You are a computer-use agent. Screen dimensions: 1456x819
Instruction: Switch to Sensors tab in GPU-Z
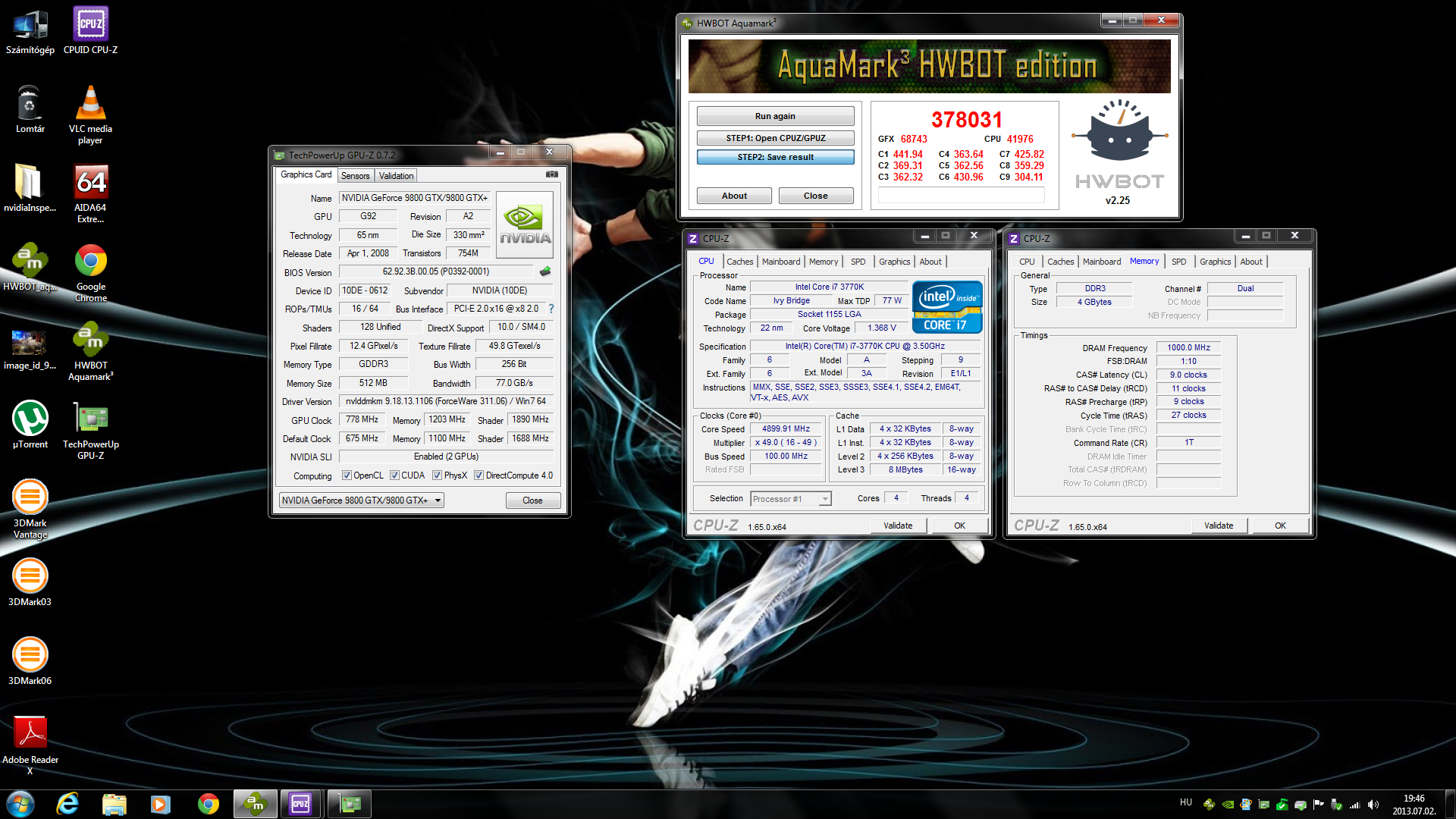click(355, 176)
